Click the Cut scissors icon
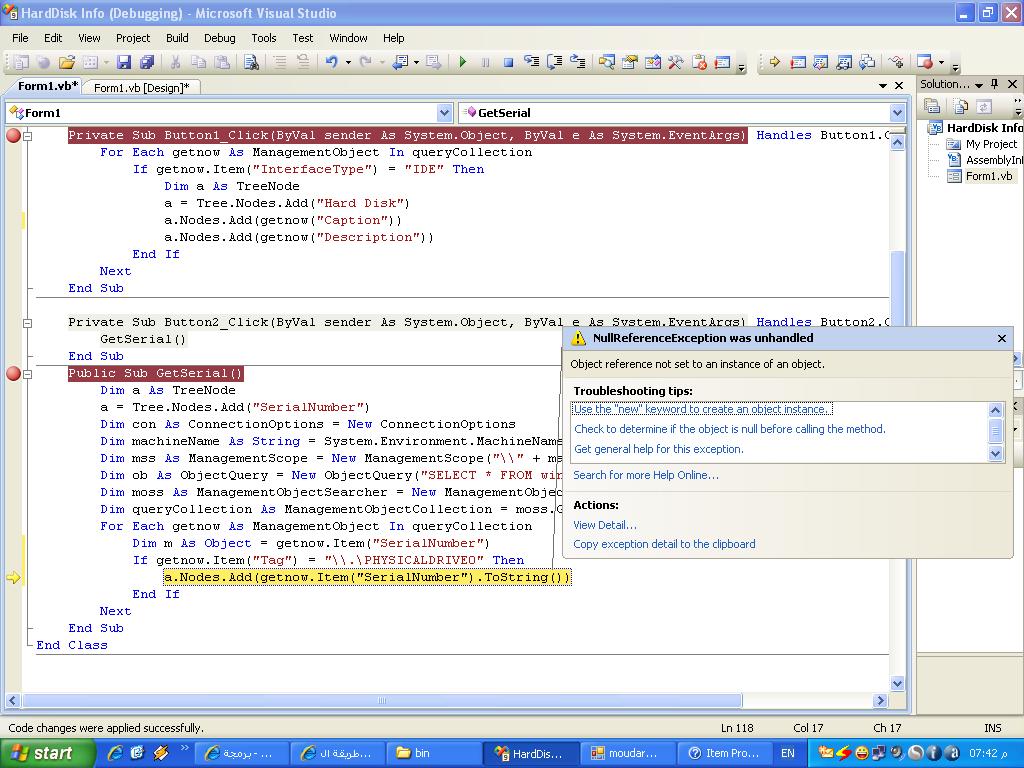The image size is (1024, 768). tap(175, 62)
